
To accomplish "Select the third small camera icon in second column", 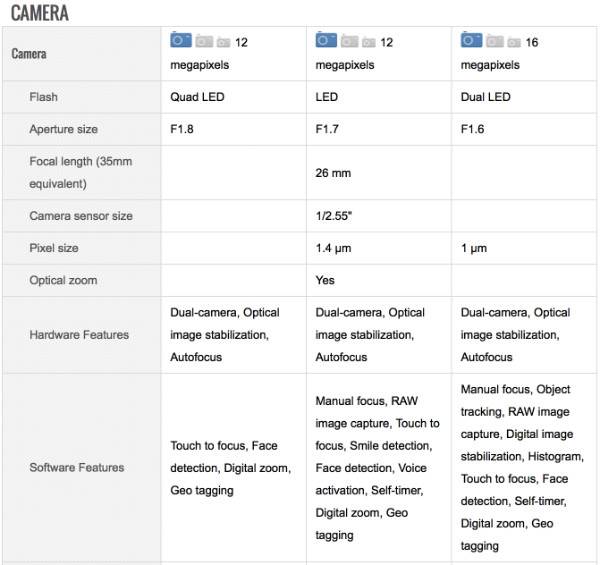I will tap(369, 42).
